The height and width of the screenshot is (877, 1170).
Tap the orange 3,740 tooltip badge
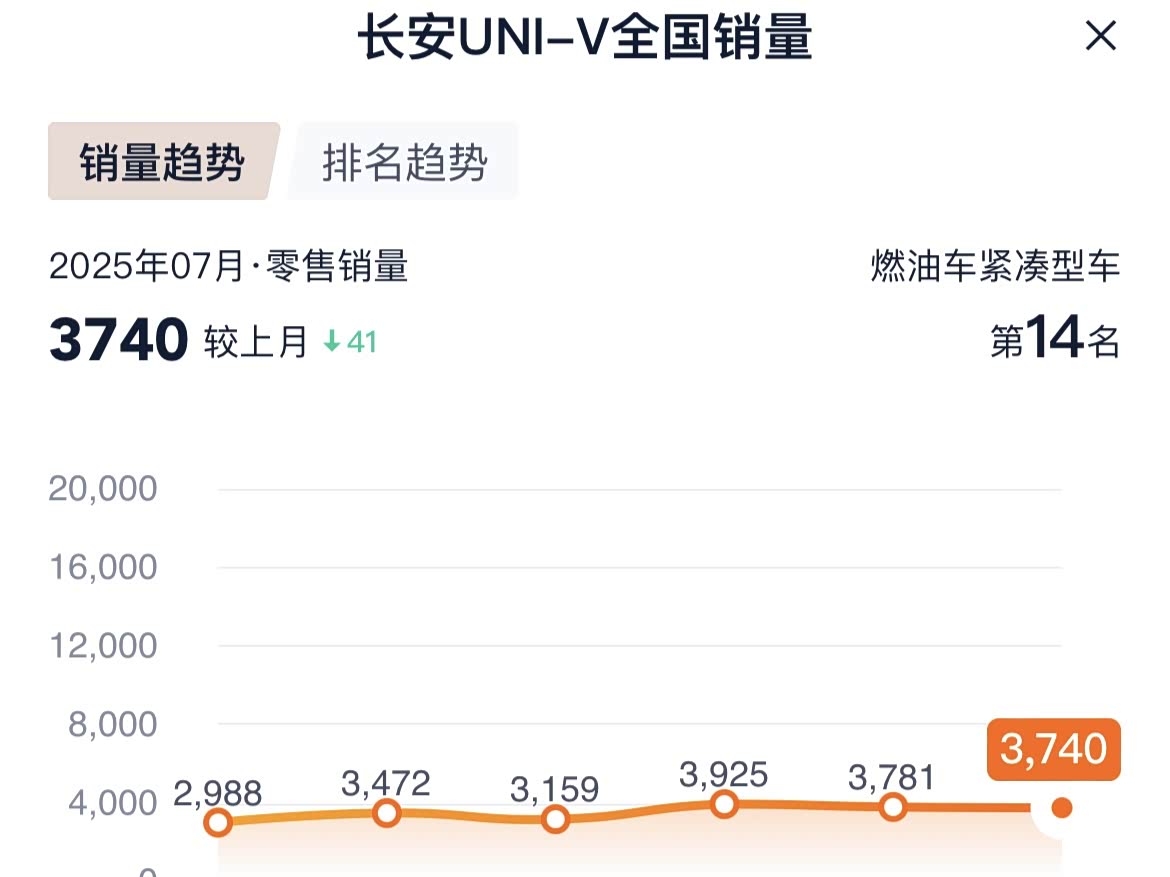[1053, 749]
